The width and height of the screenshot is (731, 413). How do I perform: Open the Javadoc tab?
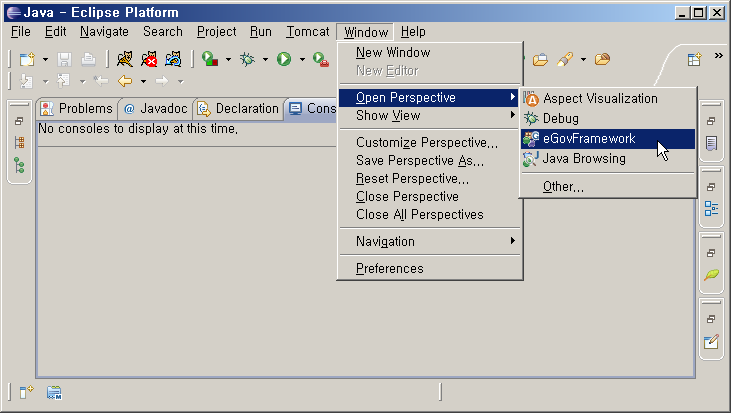pyautogui.click(x=155, y=108)
